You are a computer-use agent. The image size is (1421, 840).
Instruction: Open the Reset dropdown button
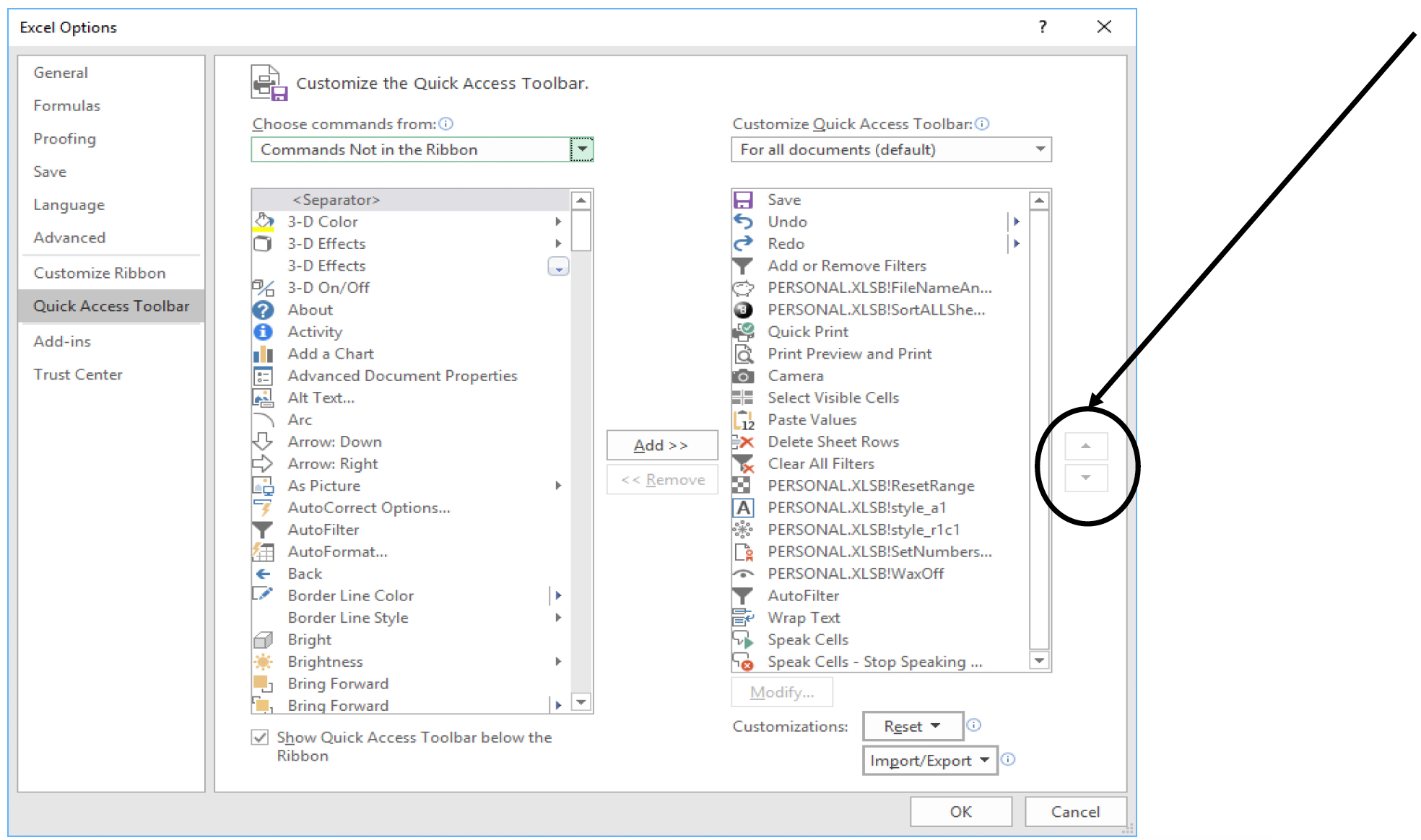pos(913,726)
